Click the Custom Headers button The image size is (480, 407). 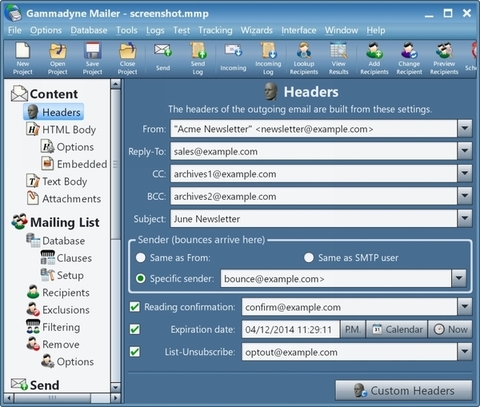(404, 390)
